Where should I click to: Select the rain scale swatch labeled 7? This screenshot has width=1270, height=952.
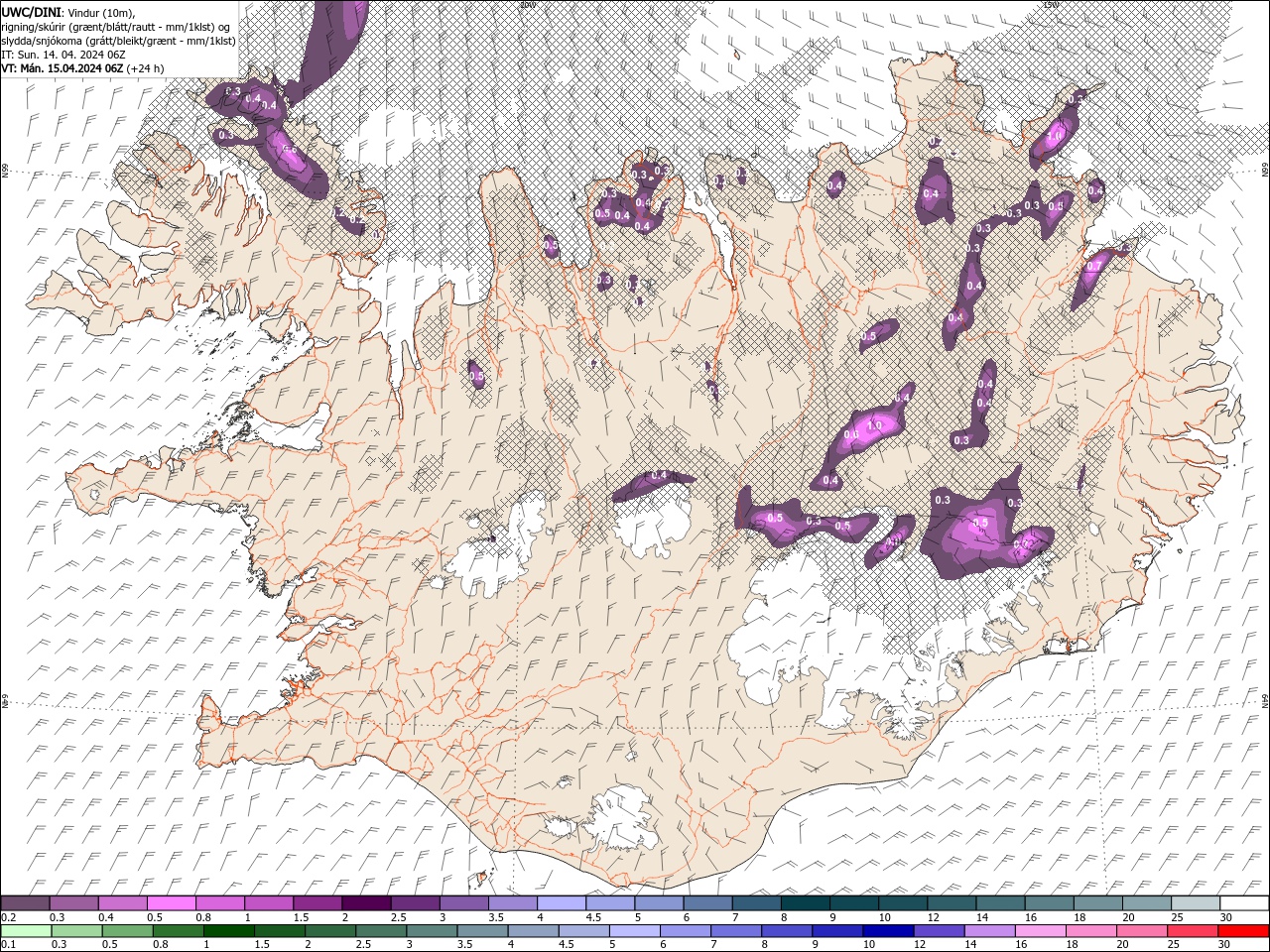(x=736, y=931)
